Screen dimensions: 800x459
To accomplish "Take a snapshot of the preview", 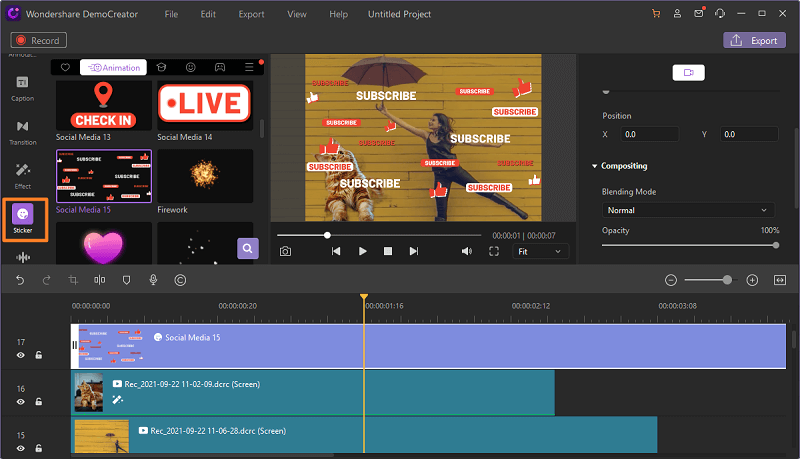I will (285, 251).
